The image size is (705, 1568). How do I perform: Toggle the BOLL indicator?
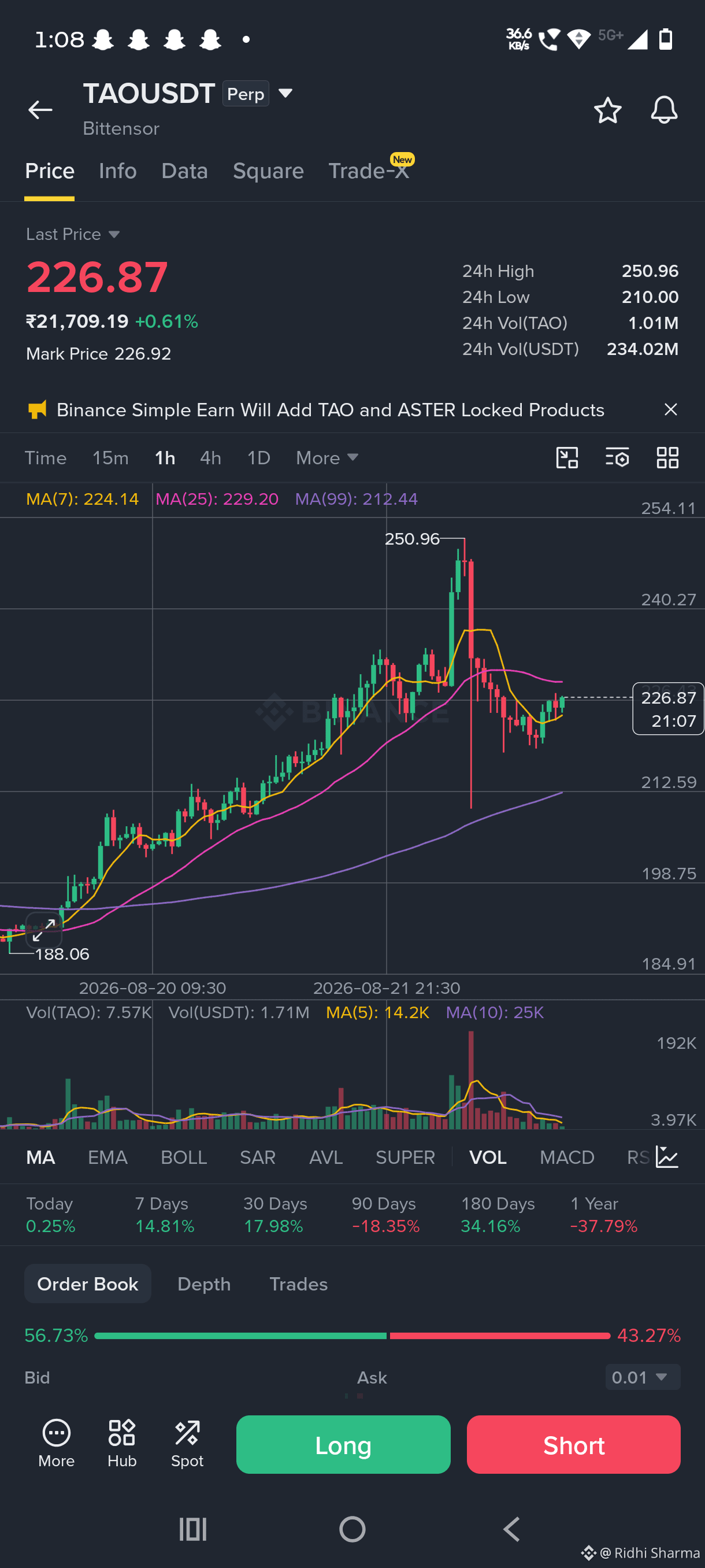(x=184, y=1157)
